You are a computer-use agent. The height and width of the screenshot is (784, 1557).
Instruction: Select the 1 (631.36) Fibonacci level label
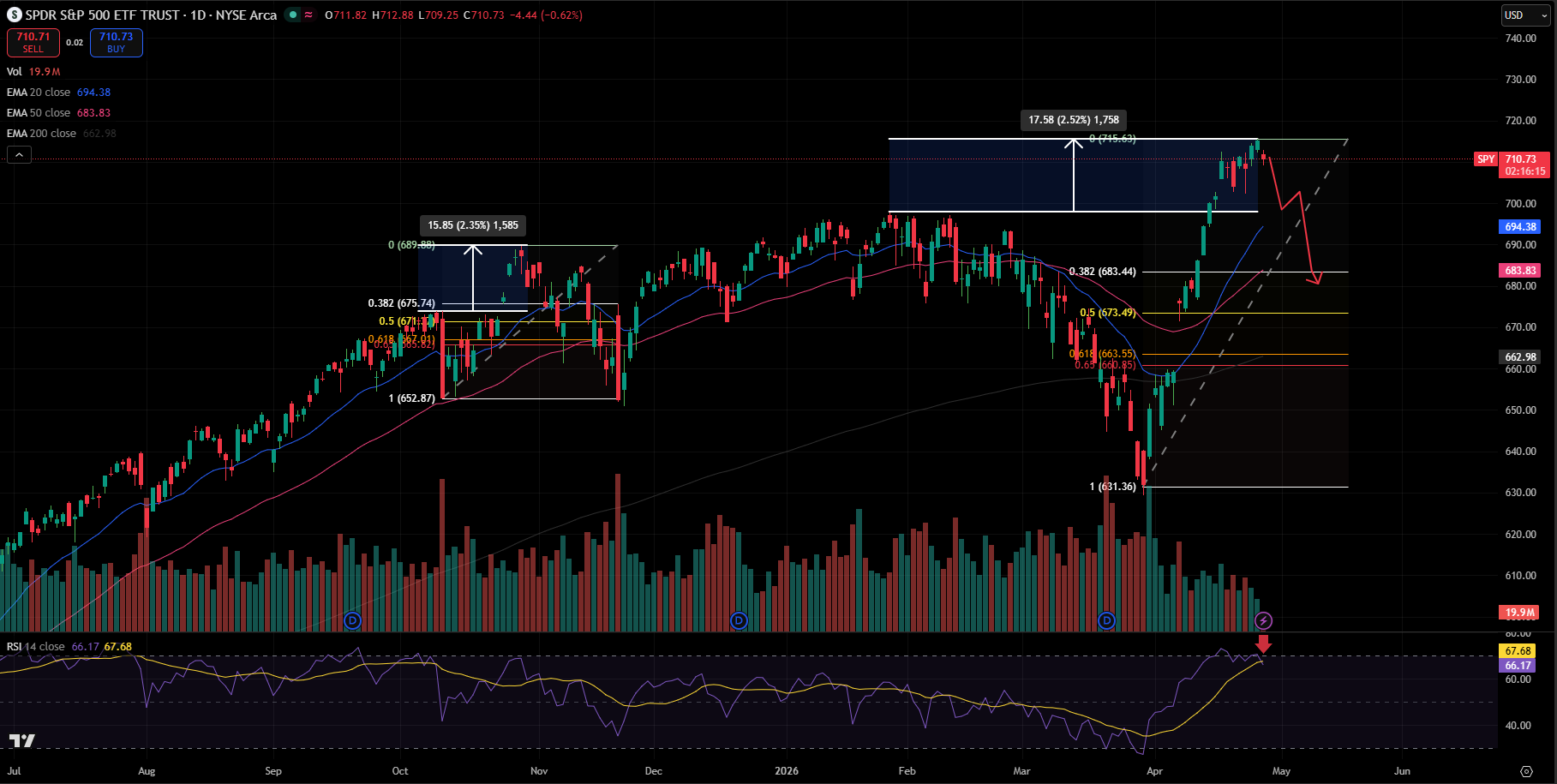(x=1113, y=487)
